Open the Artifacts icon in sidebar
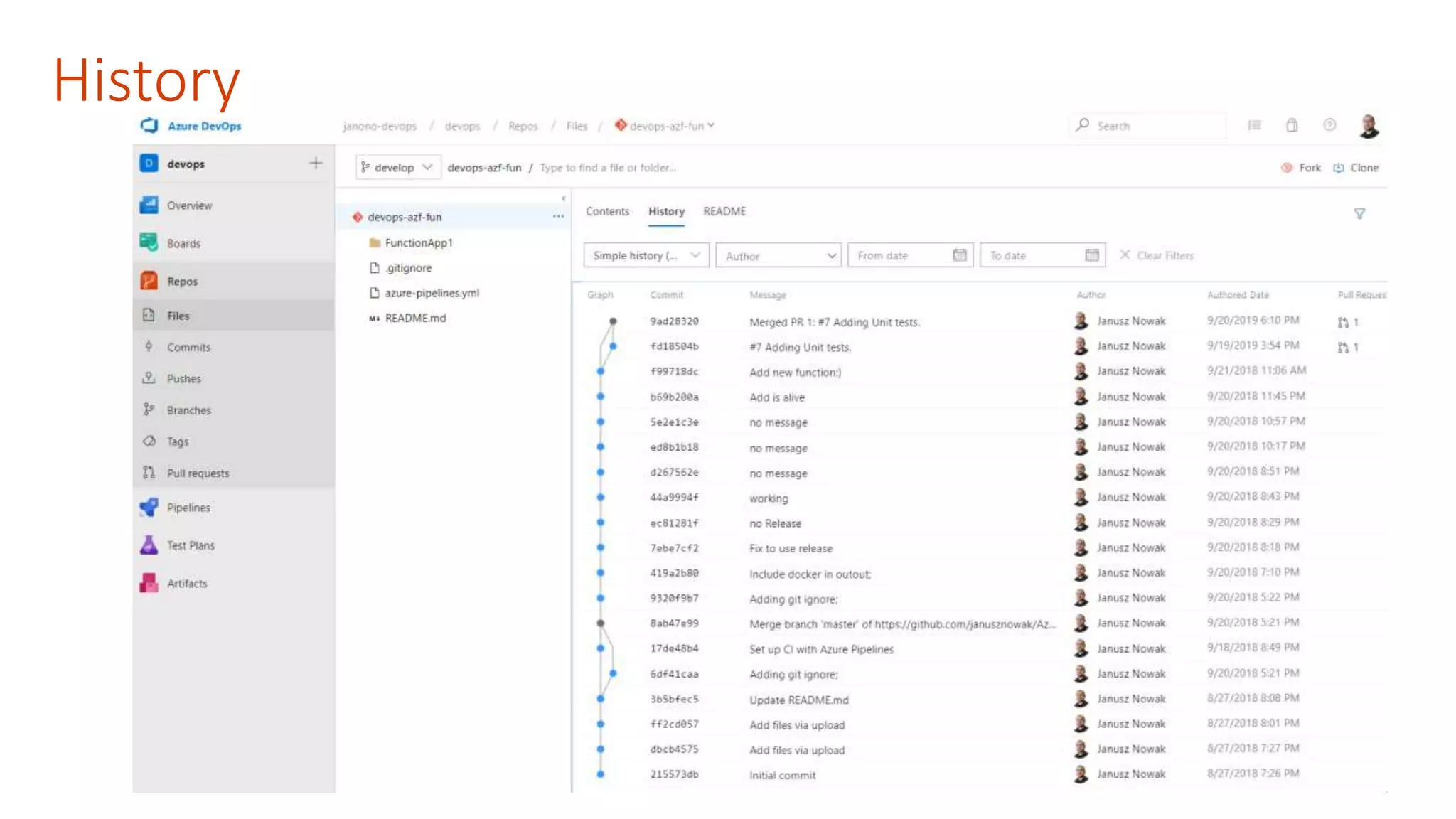 click(x=149, y=583)
